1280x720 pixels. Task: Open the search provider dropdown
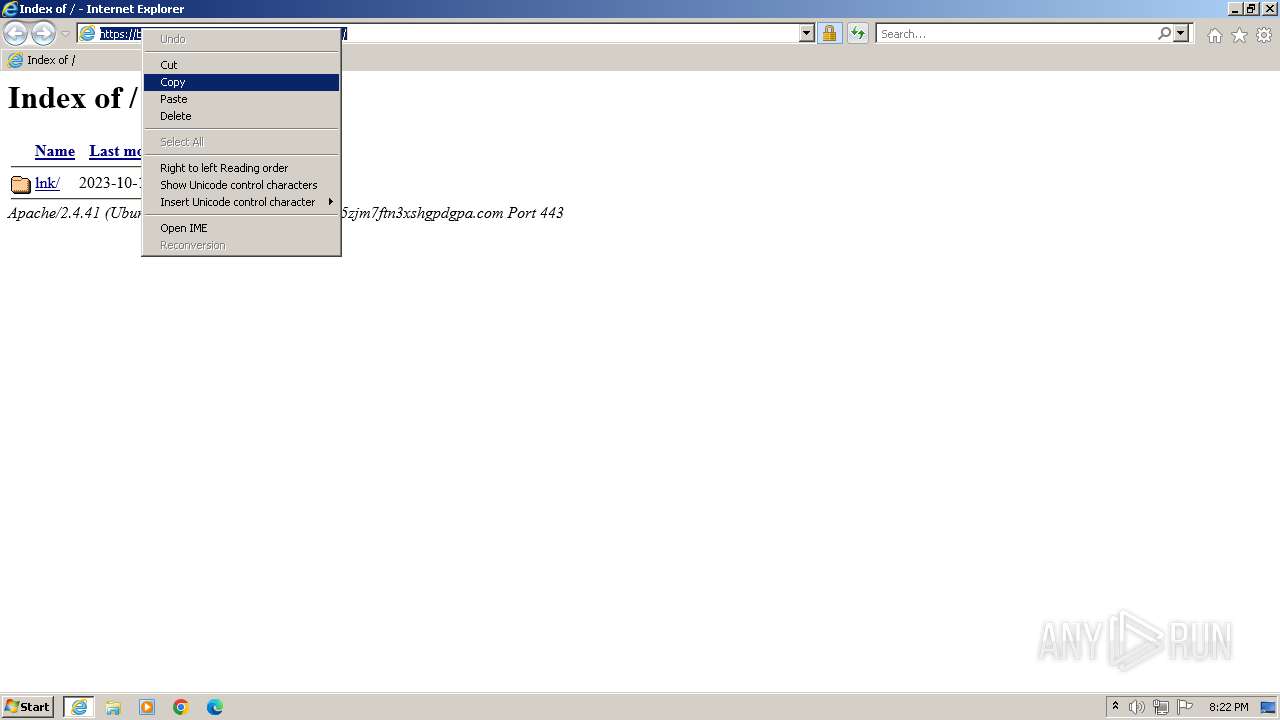point(1181,34)
